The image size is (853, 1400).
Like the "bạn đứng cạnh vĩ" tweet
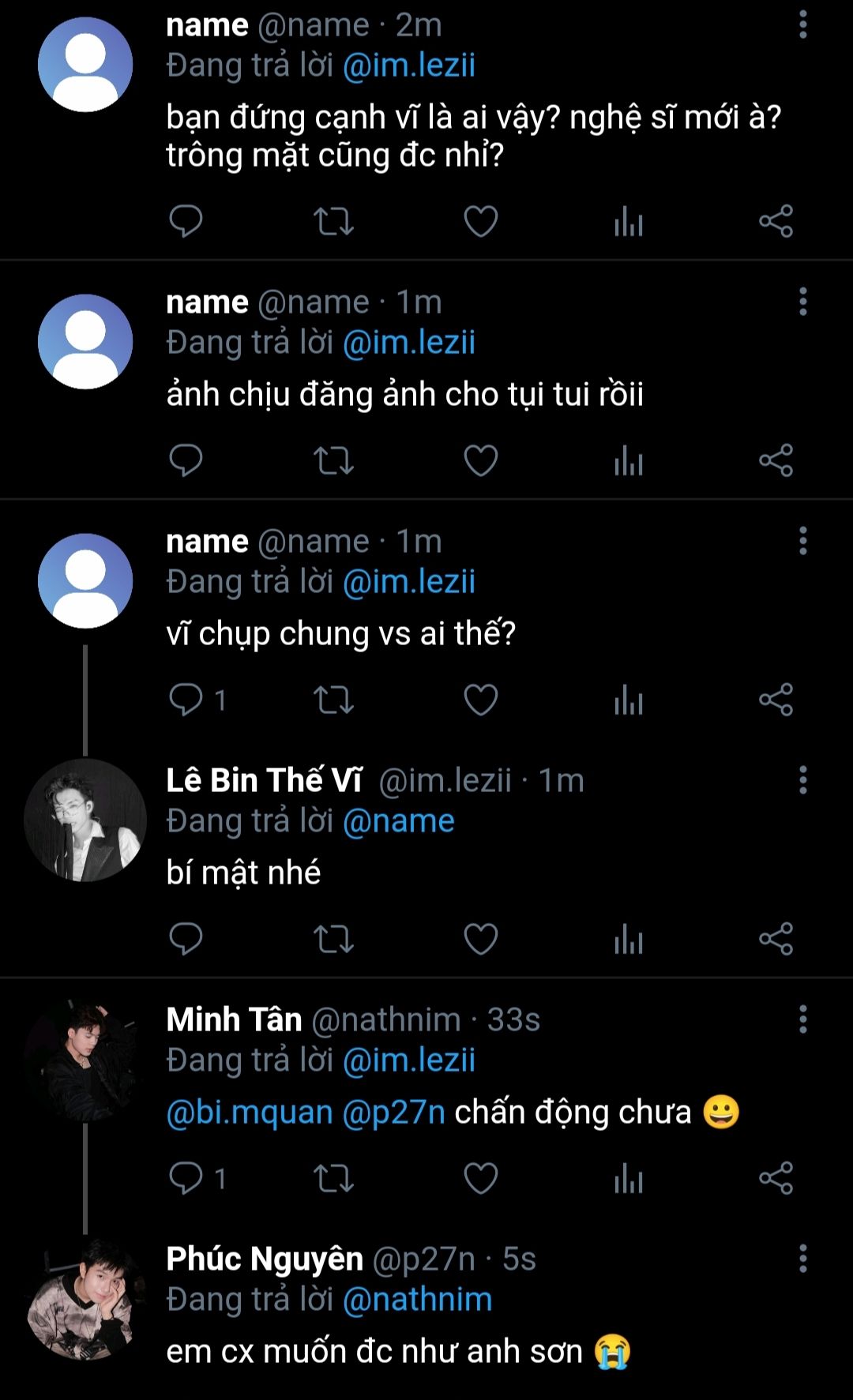[x=480, y=221]
